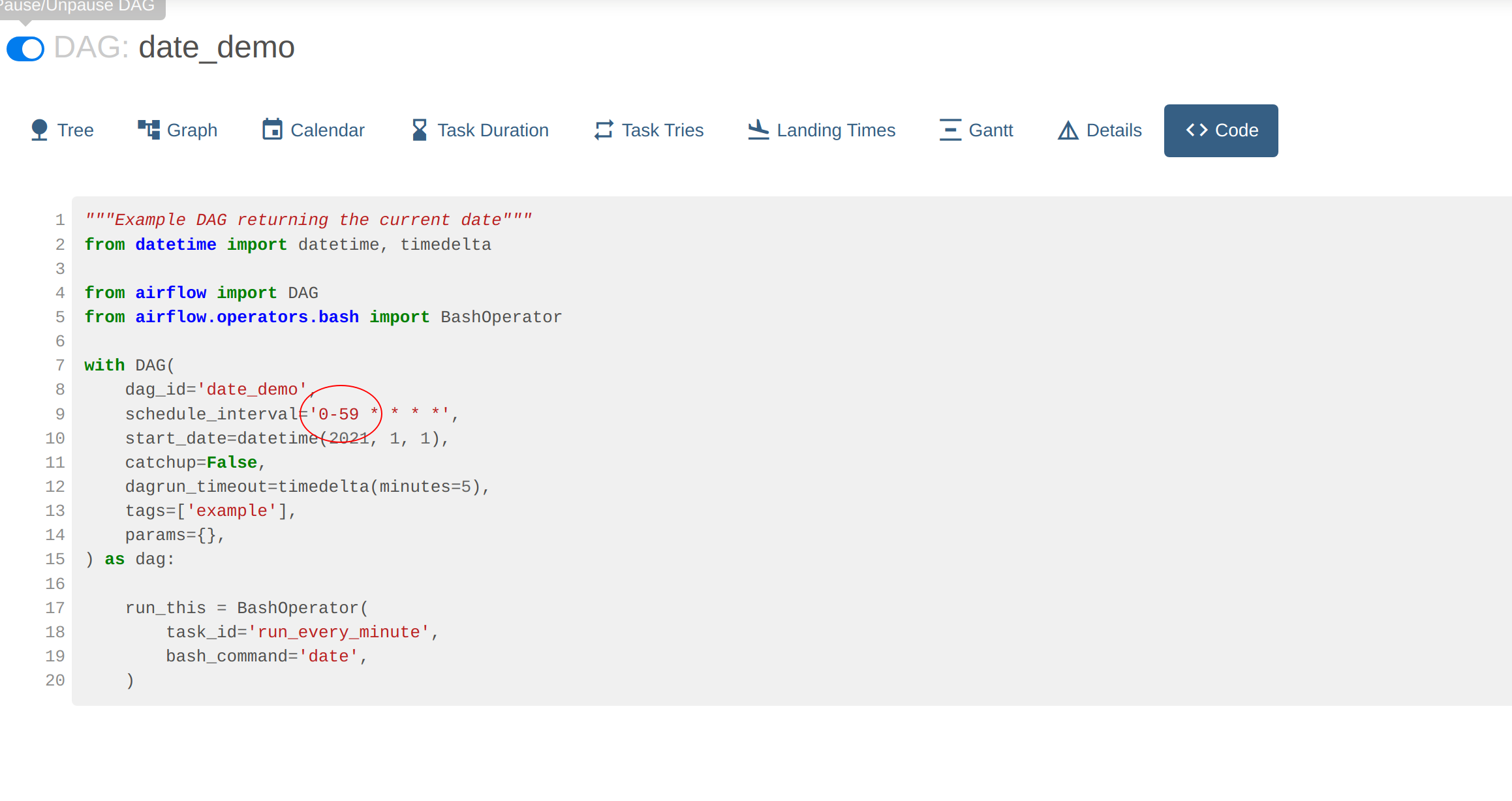
Task: Click the Details triangle icon
Action: tap(1068, 130)
